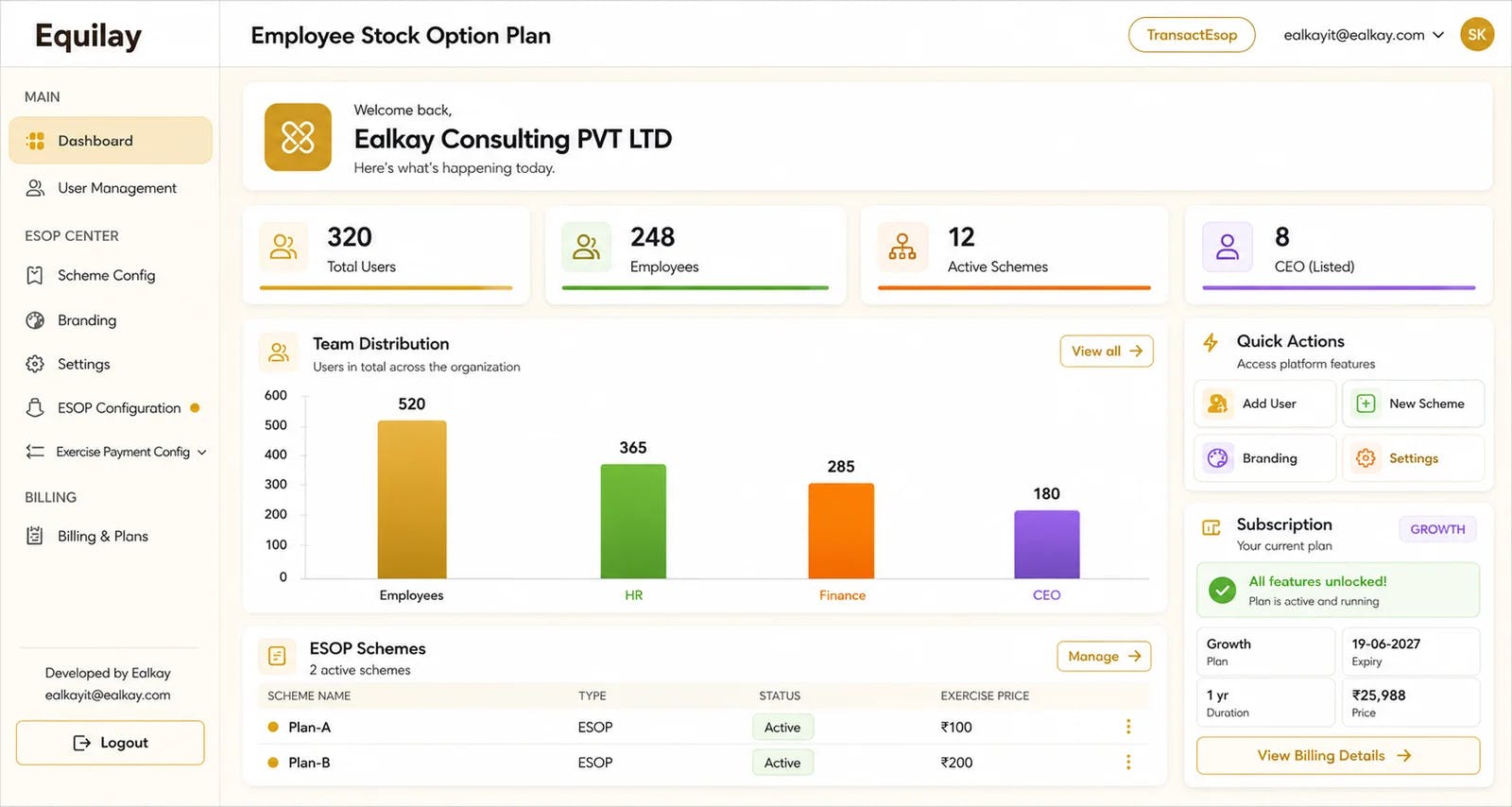The width and height of the screenshot is (1512, 807).
Task: Open three-dot menu for Plan-B
Action: (1127, 762)
